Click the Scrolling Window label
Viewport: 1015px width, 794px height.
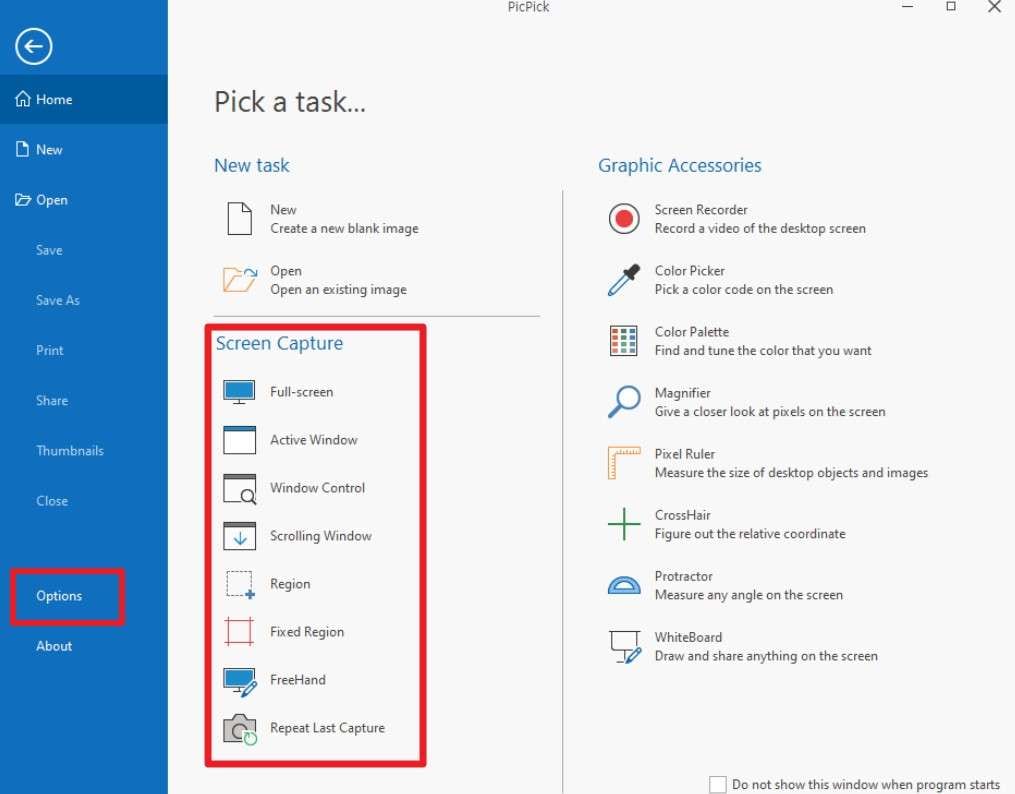(x=321, y=536)
